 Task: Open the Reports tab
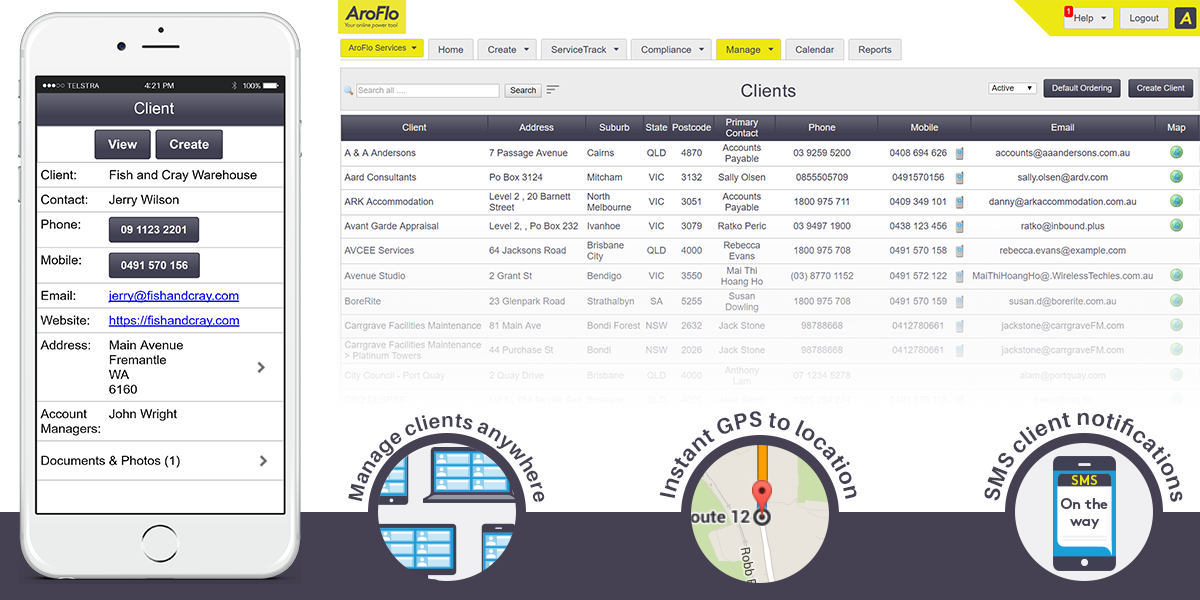(875, 49)
